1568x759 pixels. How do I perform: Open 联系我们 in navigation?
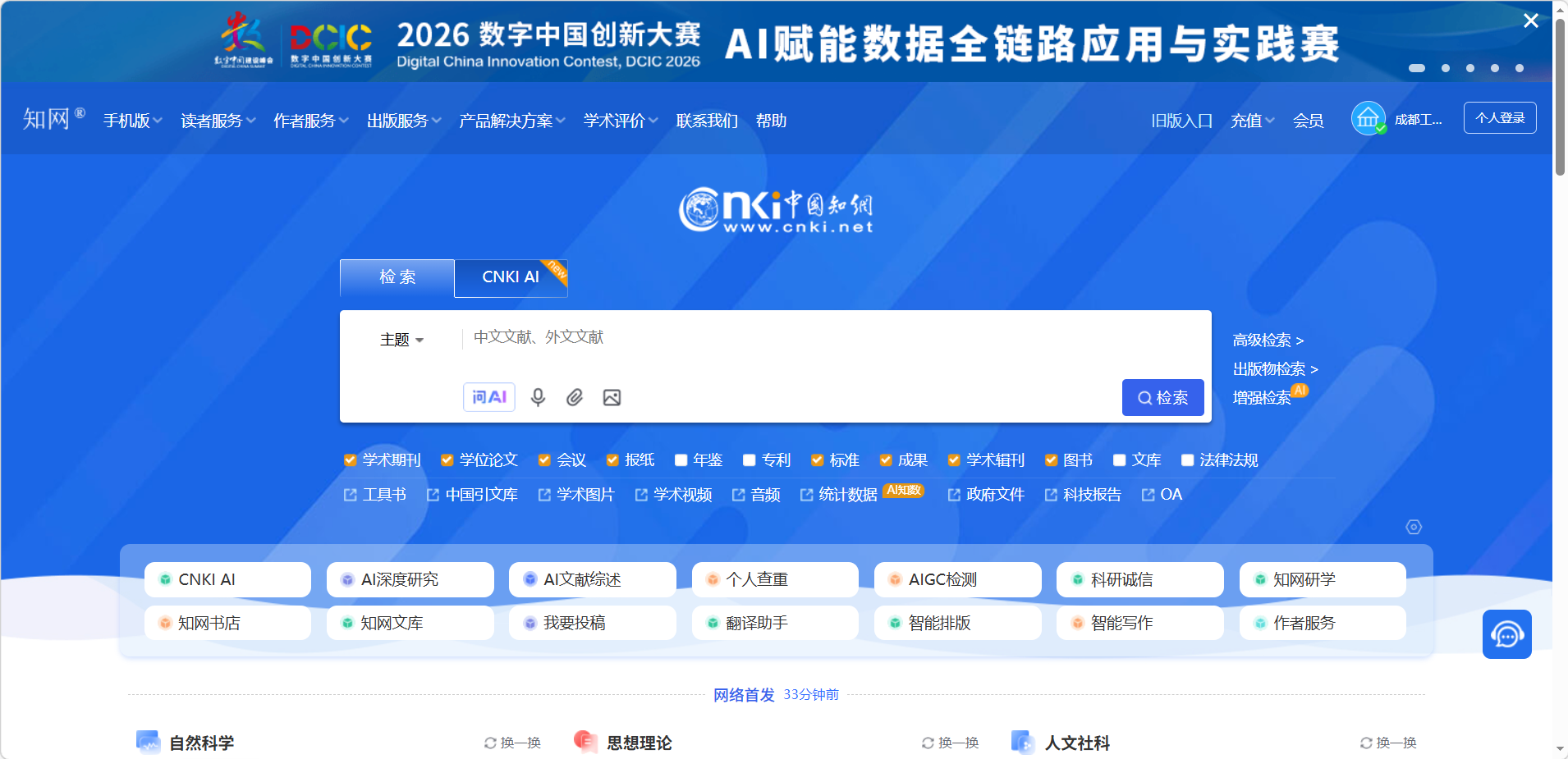706,121
